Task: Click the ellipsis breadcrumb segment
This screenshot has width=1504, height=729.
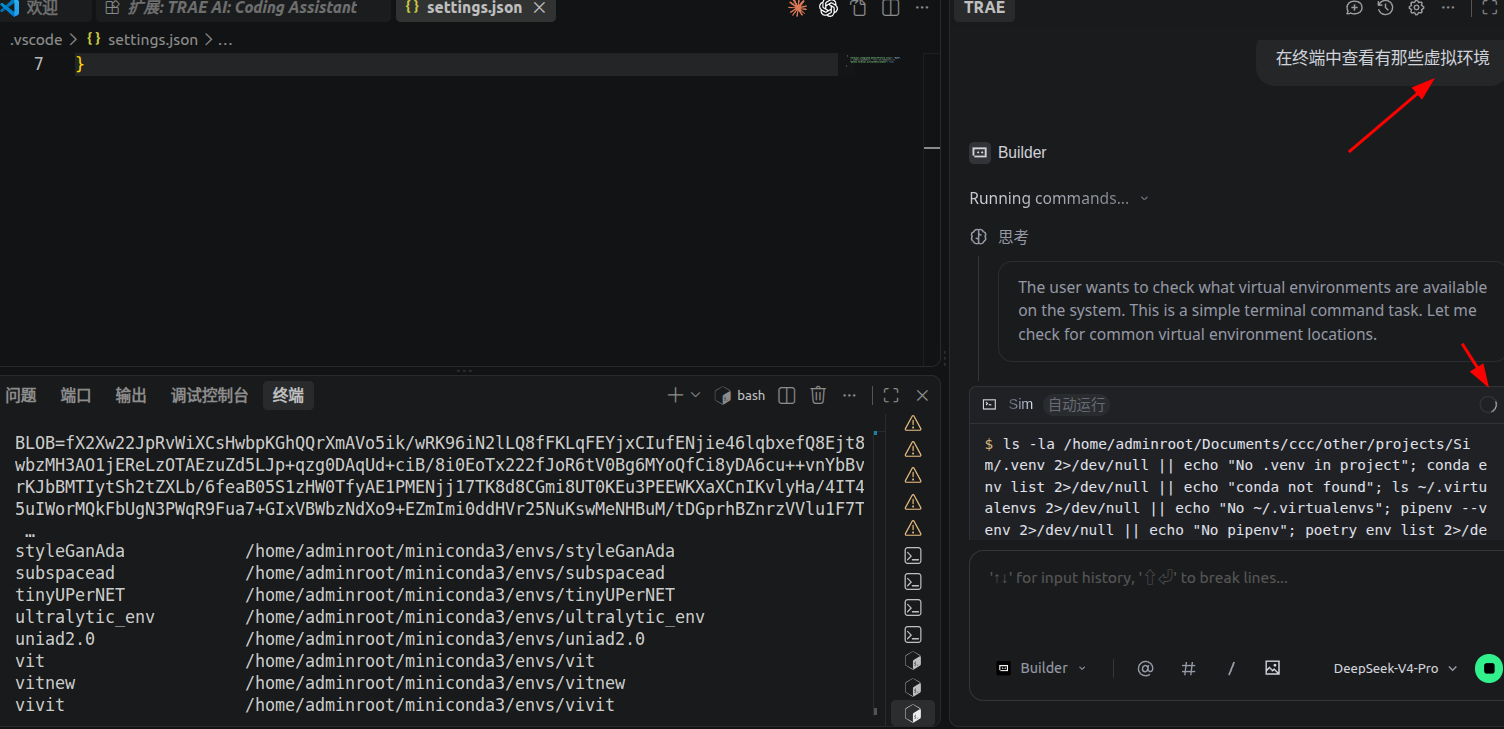Action: [225, 41]
